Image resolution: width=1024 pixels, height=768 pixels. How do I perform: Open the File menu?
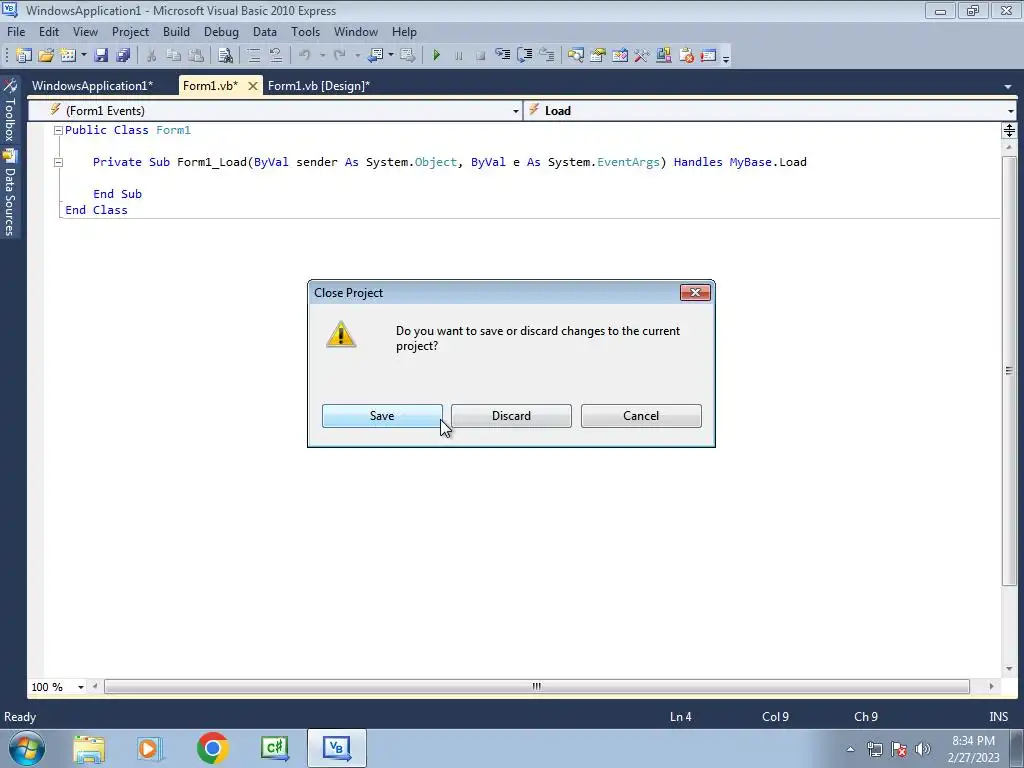tap(16, 31)
